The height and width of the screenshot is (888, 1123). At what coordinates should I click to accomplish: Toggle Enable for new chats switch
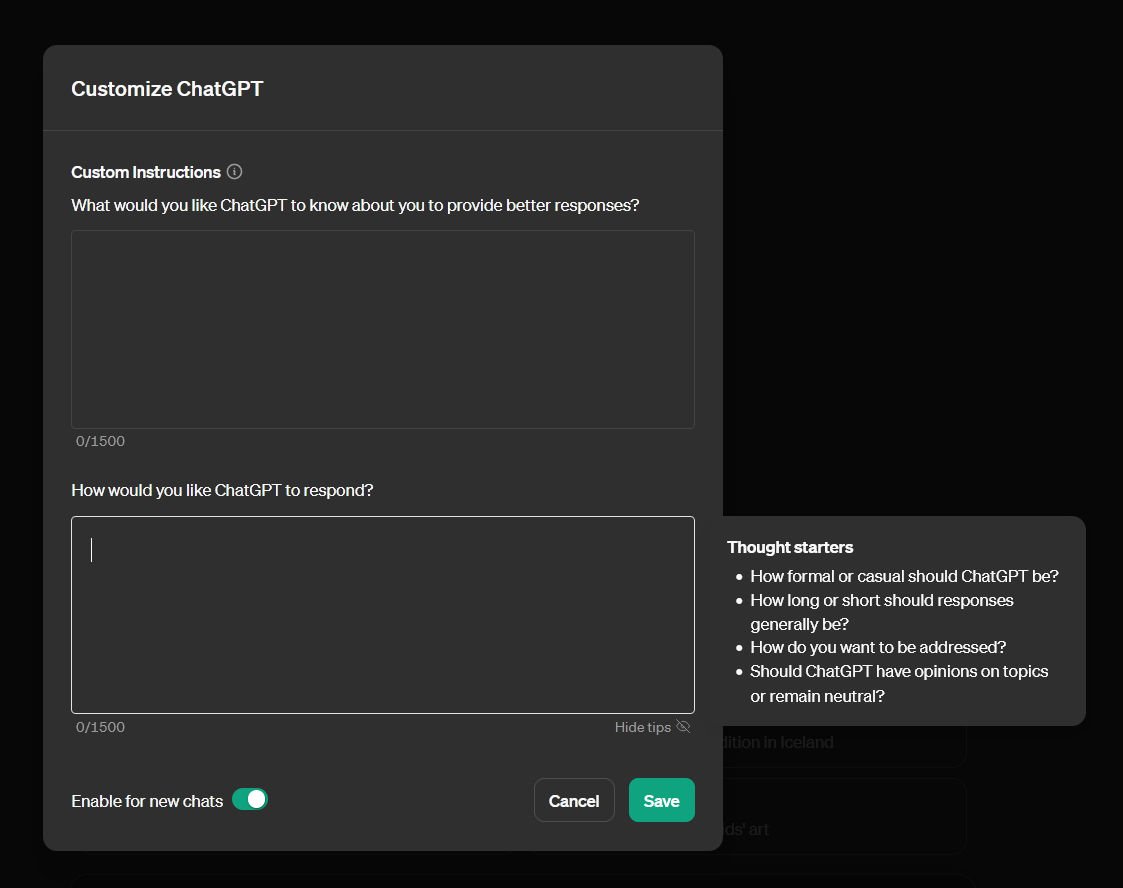pos(250,799)
